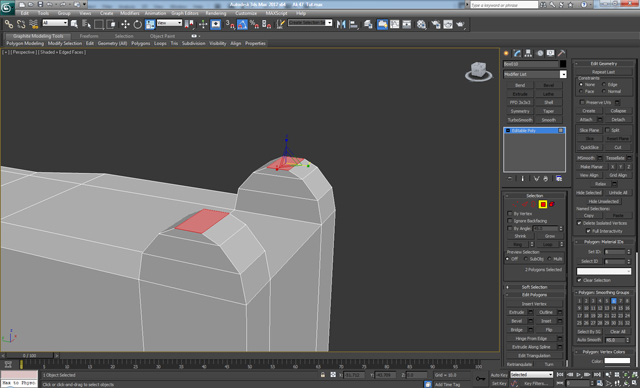Open the Hierarchy command panel tab
The image size is (640, 388).
click(x=528, y=53)
